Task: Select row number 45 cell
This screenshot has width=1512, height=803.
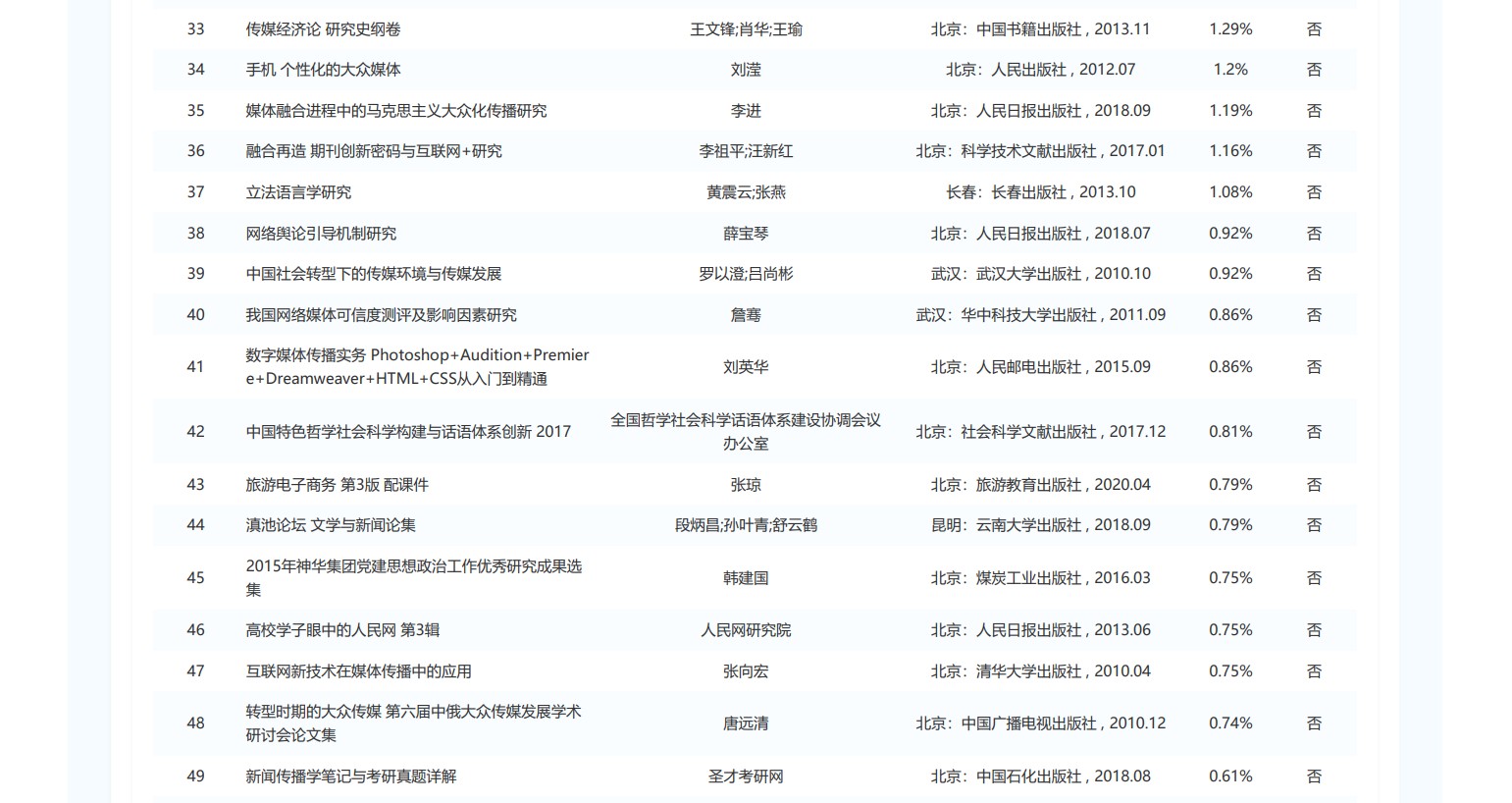Action: [195, 578]
